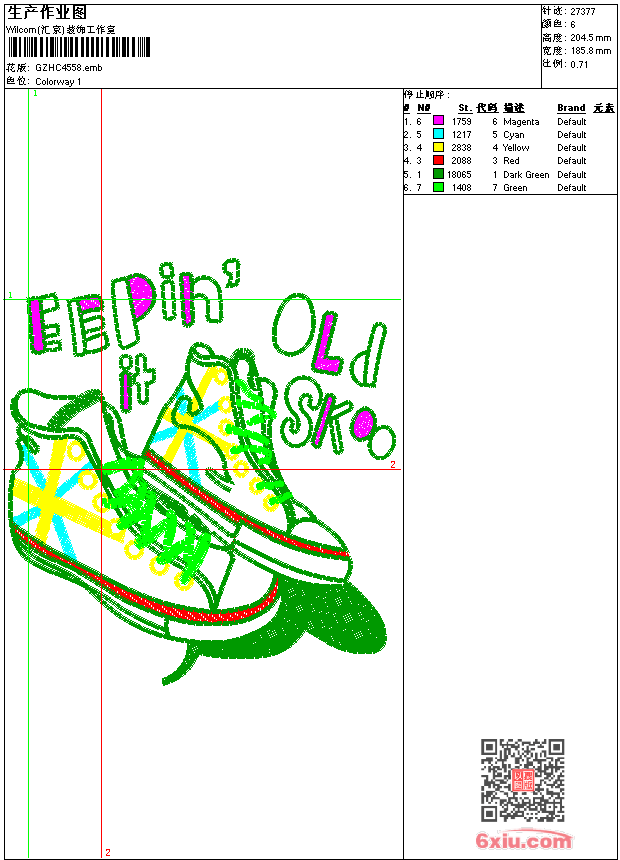This screenshot has height=860, width=620.
Task: Click the red seal in the QR code center
Action: pos(522,780)
